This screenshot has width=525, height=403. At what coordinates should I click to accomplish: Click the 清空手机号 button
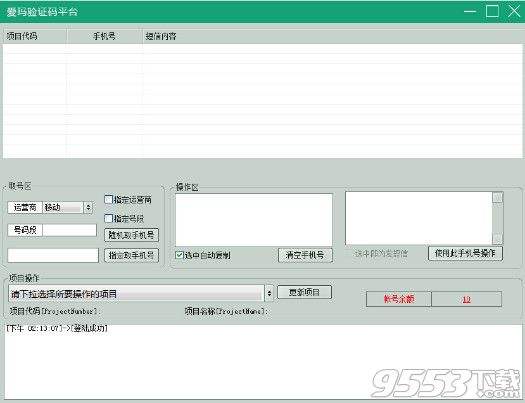coord(305,255)
